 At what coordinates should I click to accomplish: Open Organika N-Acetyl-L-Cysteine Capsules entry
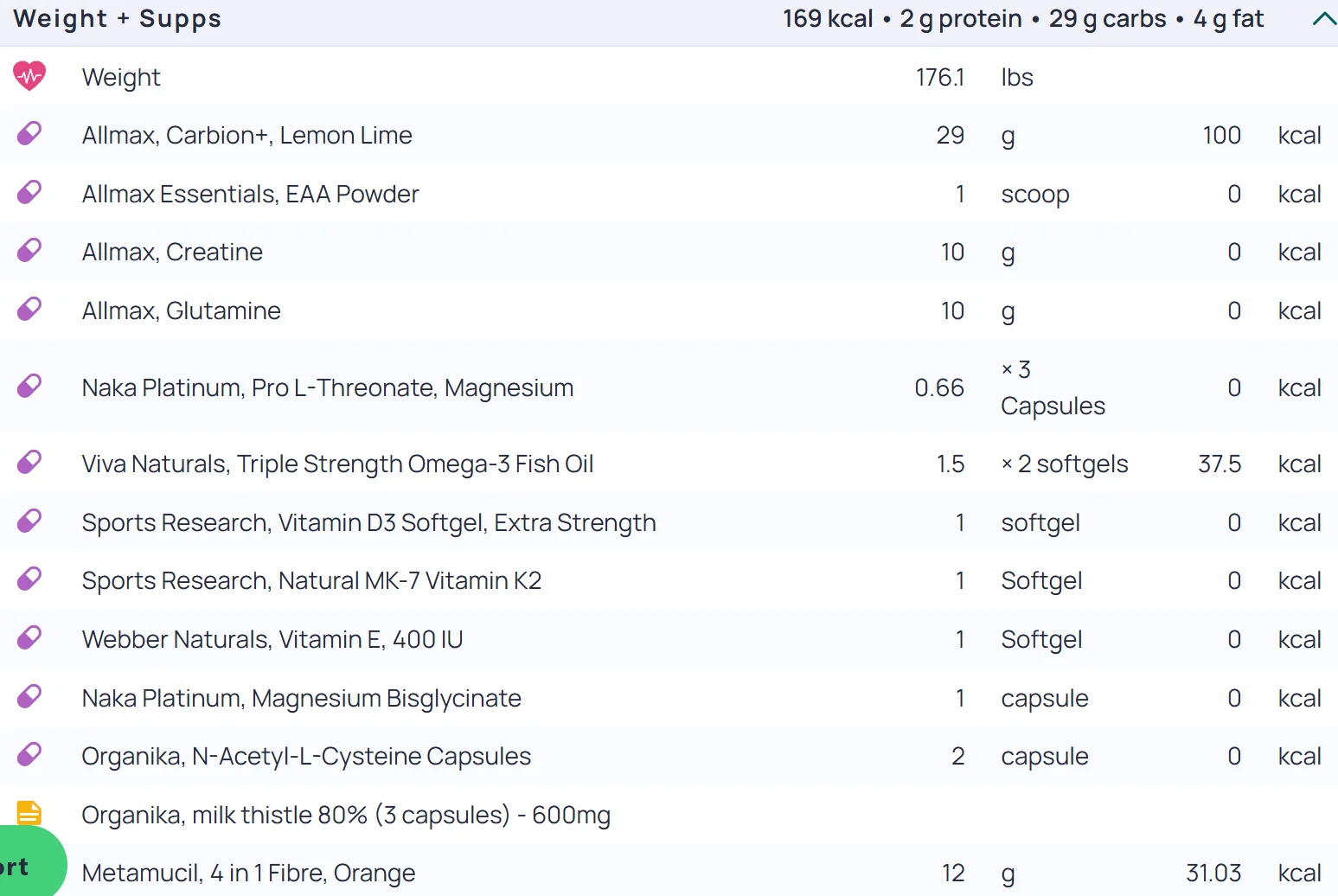tap(307, 757)
